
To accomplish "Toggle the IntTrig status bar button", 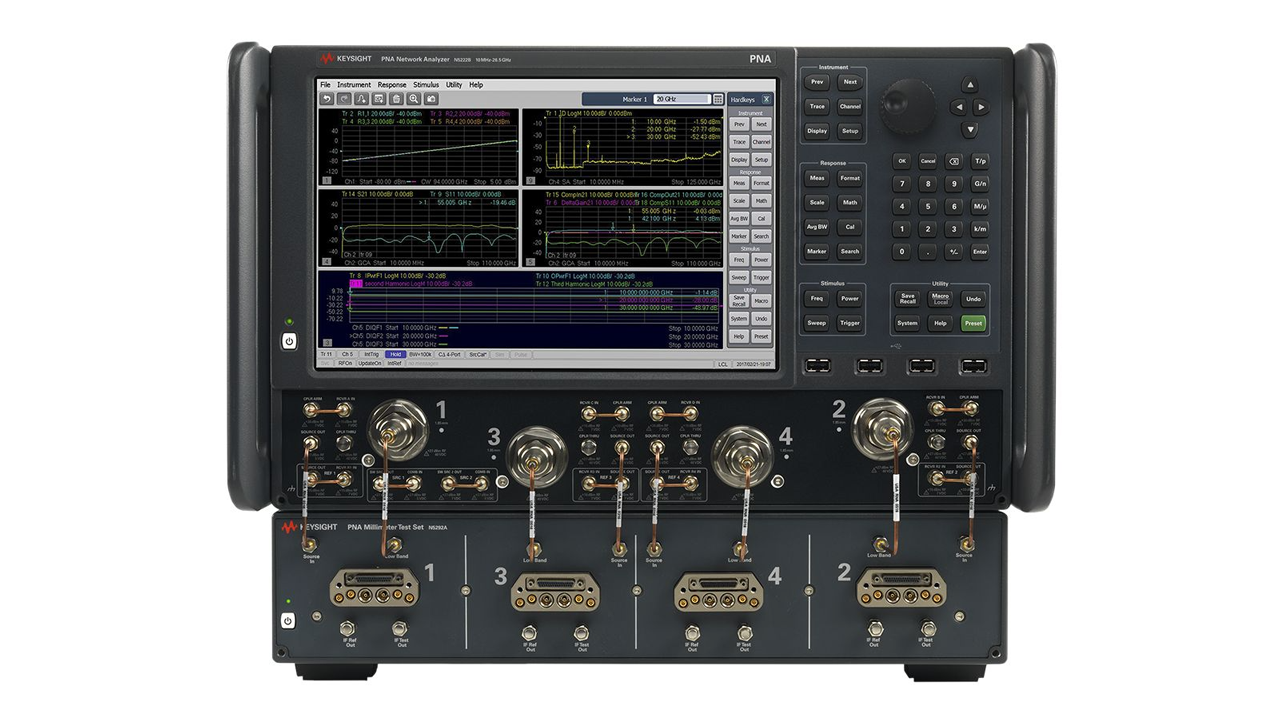I will pos(371,354).
